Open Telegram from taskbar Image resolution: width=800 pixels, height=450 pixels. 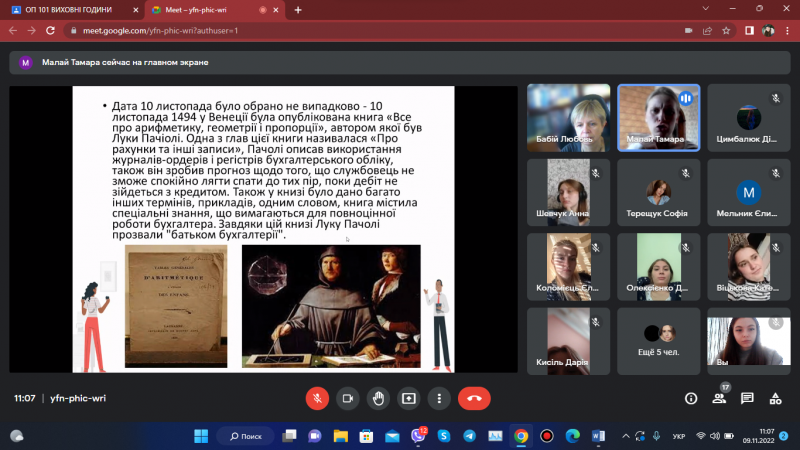click(469, 436)
